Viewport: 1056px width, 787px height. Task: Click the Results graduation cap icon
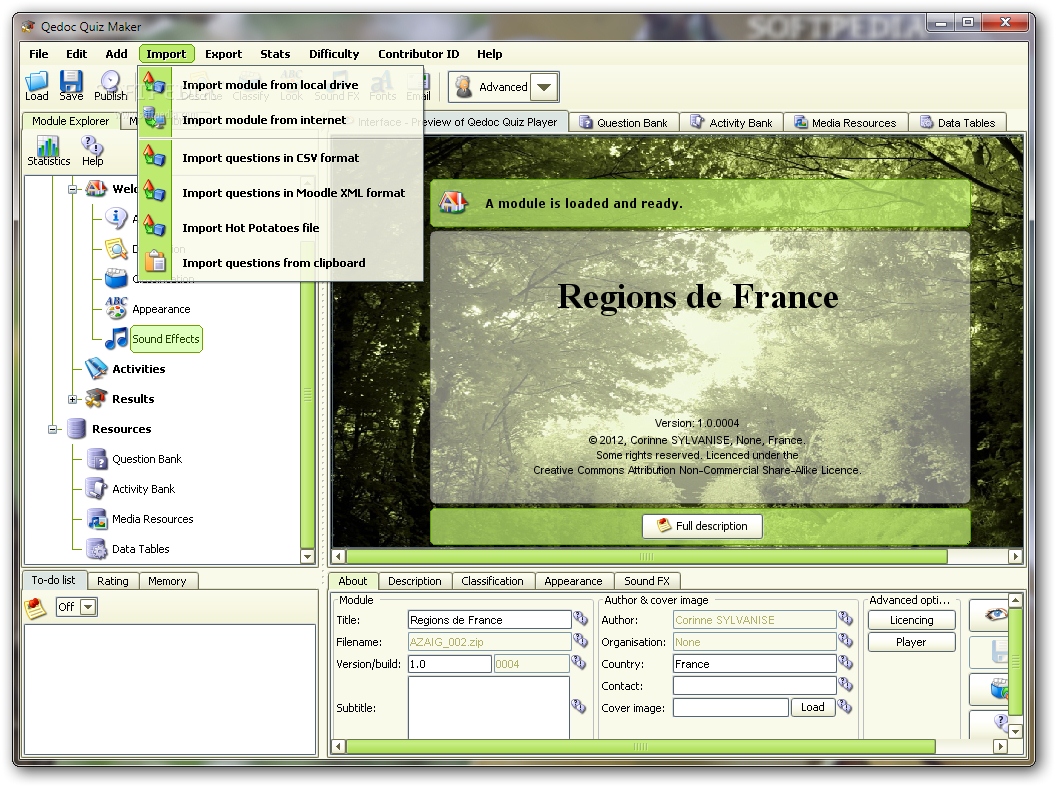tap(96, 398)
